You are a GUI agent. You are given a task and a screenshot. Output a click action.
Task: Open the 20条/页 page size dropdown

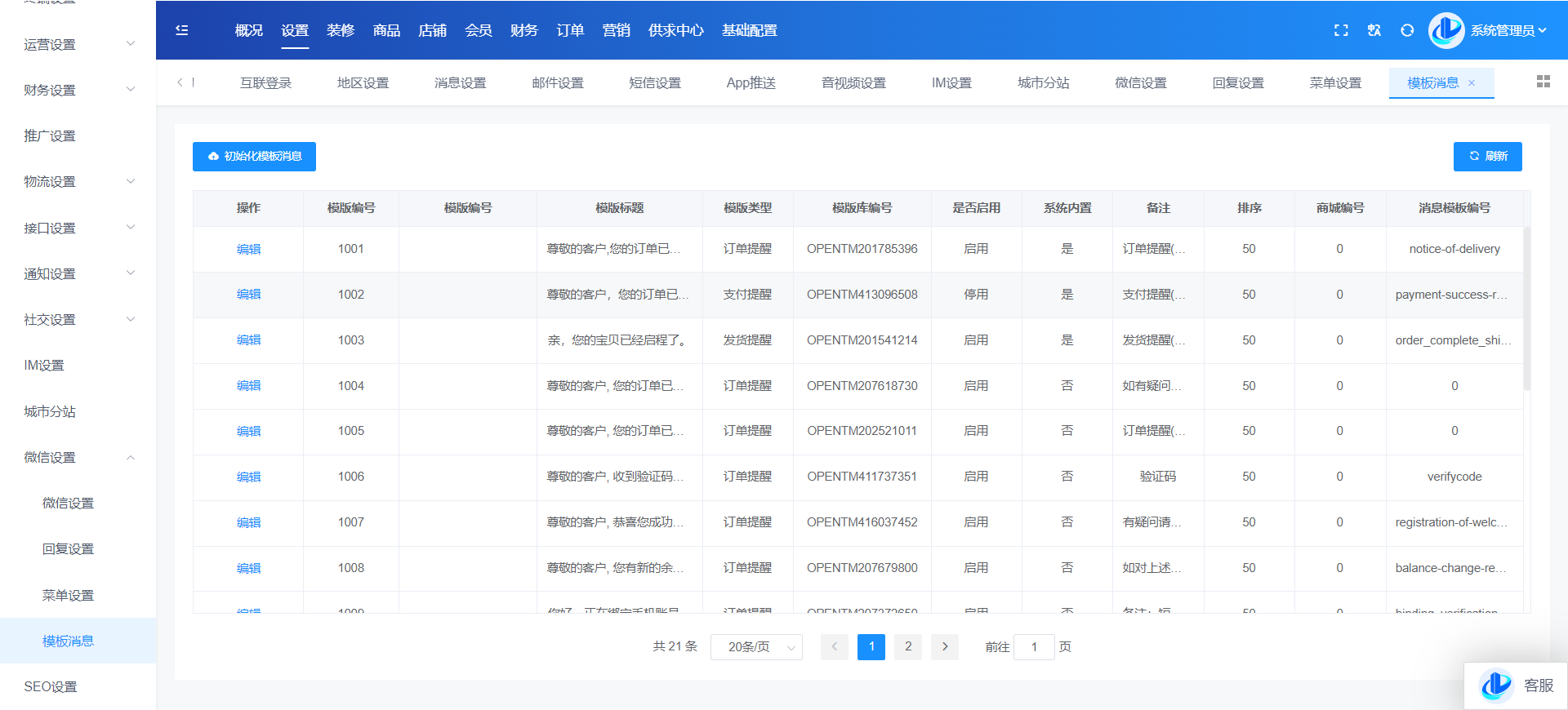click(756, 647)
